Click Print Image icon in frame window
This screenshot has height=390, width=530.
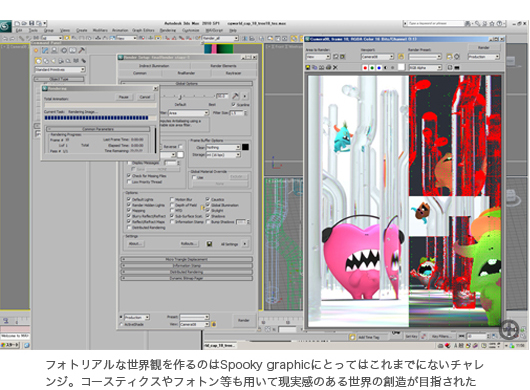tap(328, 68)
